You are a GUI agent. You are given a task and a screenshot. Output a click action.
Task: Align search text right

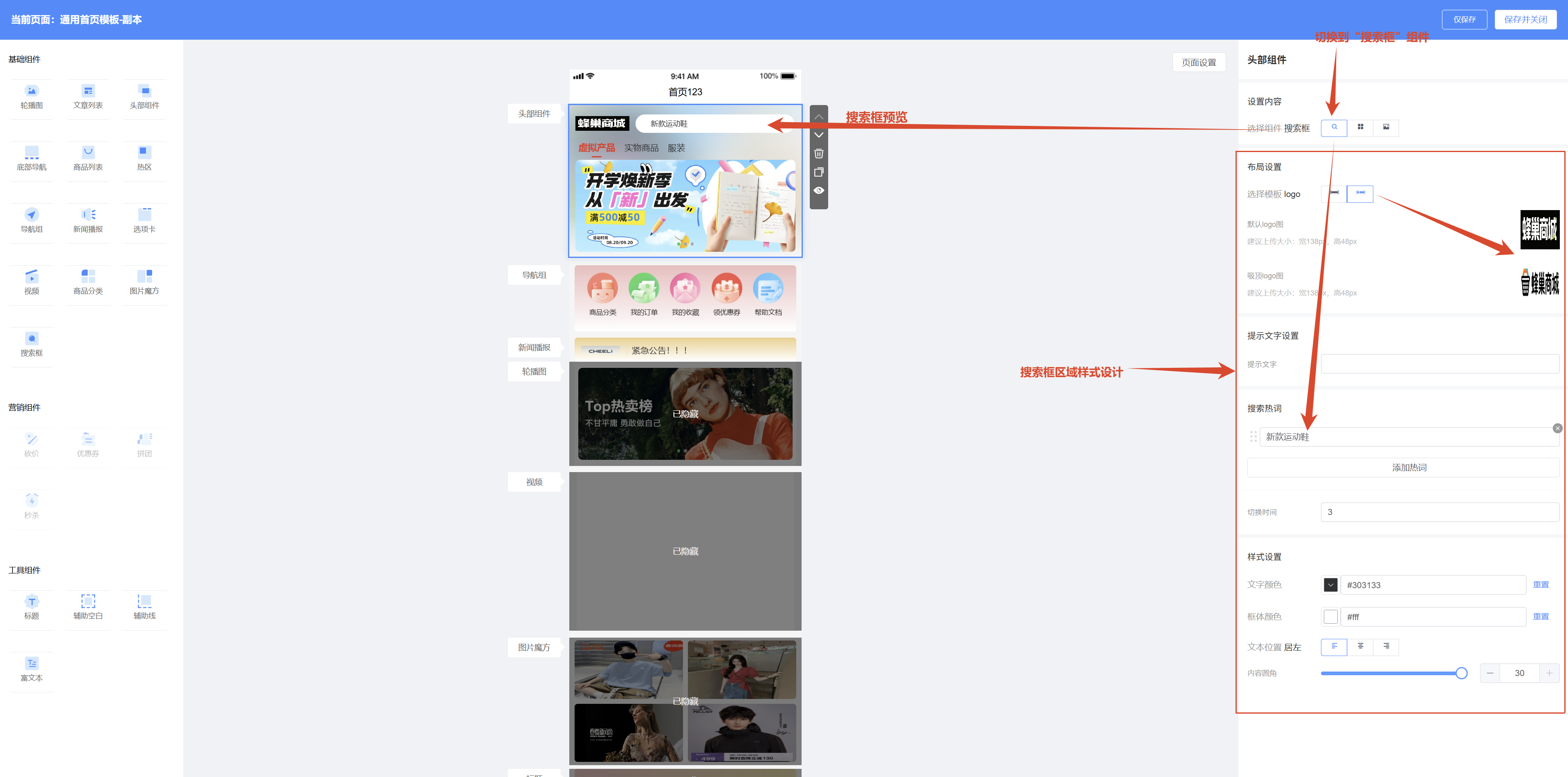pyautogui.click(x=1386, y=647)
